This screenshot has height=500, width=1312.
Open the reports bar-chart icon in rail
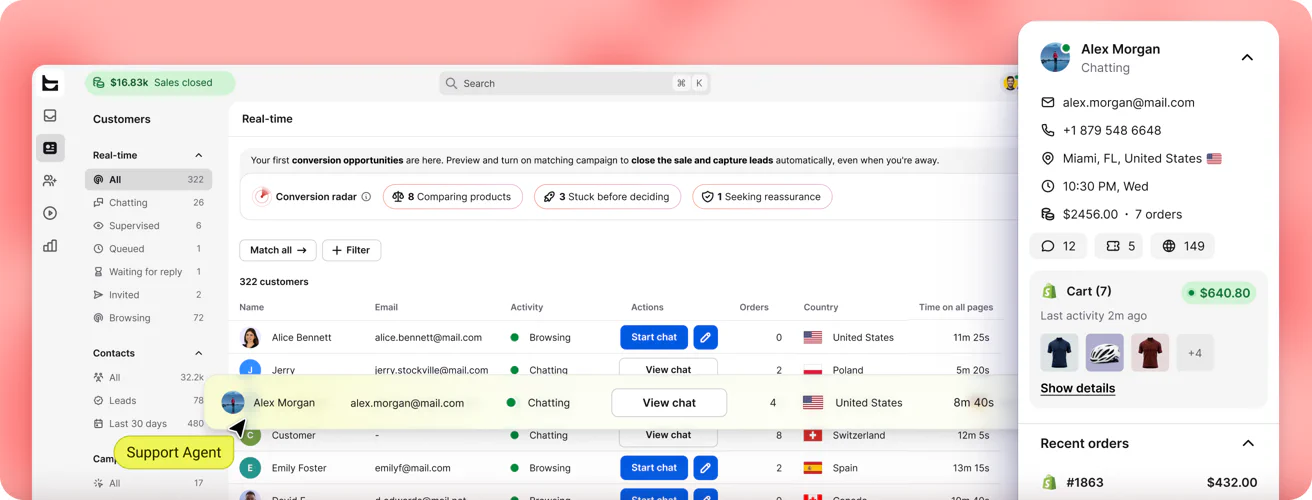tap(50, 246)
